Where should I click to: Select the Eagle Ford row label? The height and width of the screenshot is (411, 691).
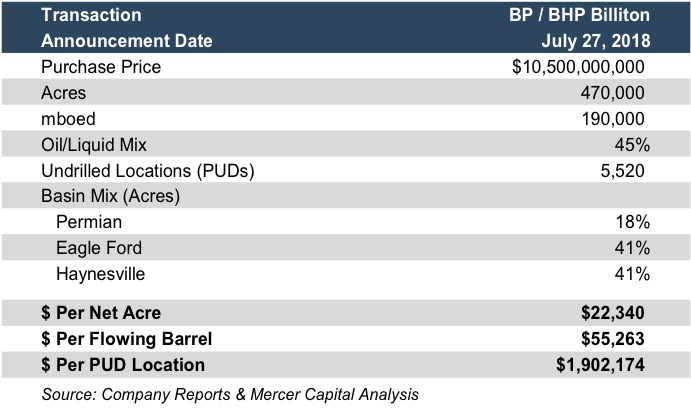99,248
